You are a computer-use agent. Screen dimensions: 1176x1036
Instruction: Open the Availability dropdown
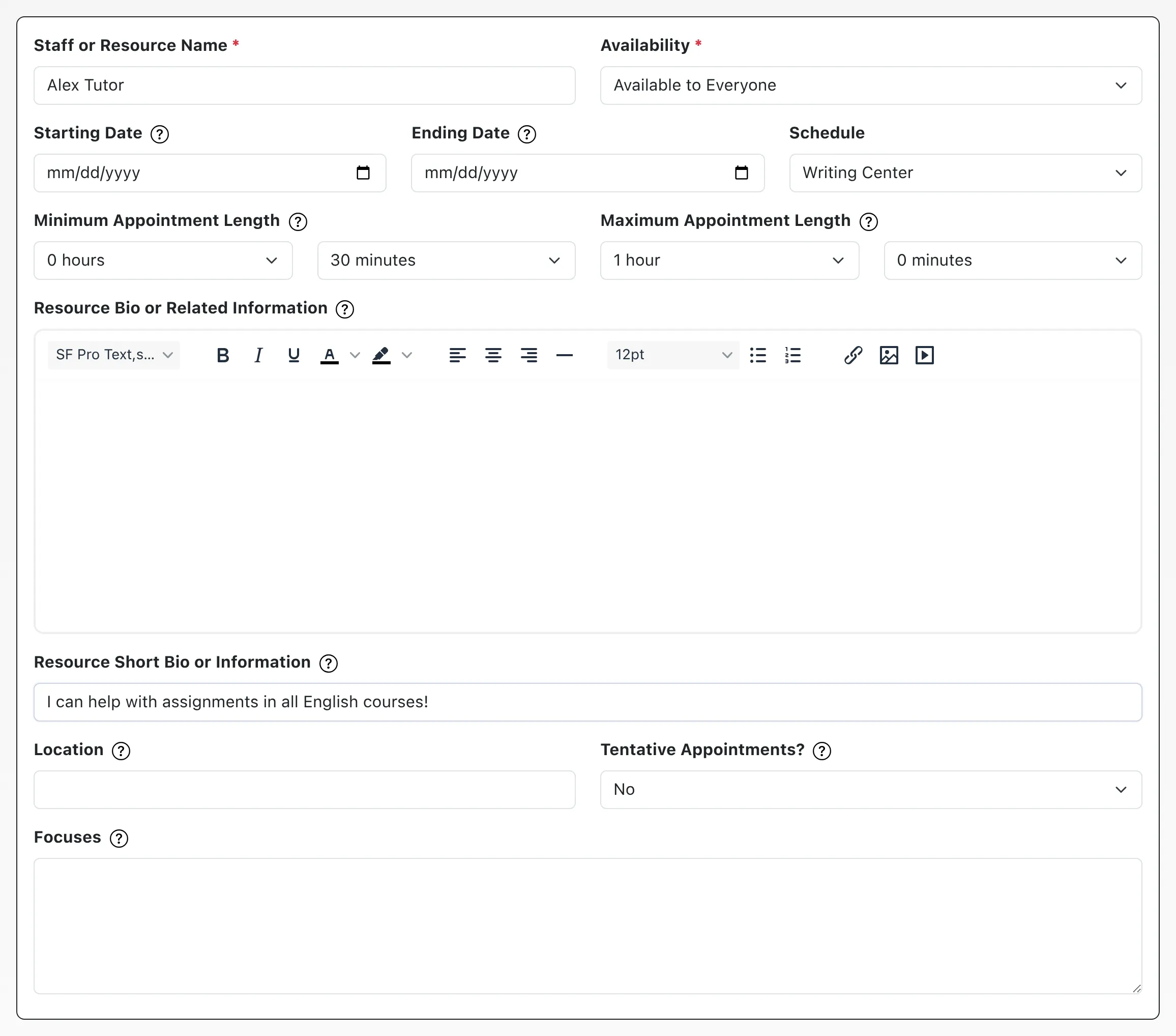[871, 85]
